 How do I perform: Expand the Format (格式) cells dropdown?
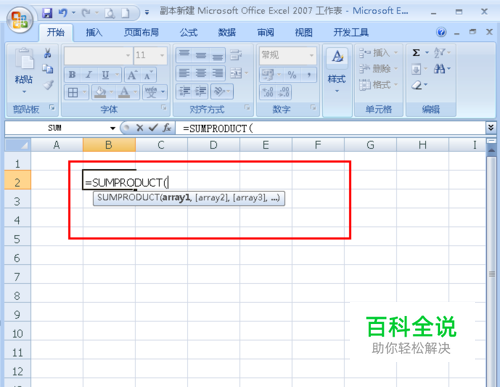pyautogui.click(x=396, y=85)
